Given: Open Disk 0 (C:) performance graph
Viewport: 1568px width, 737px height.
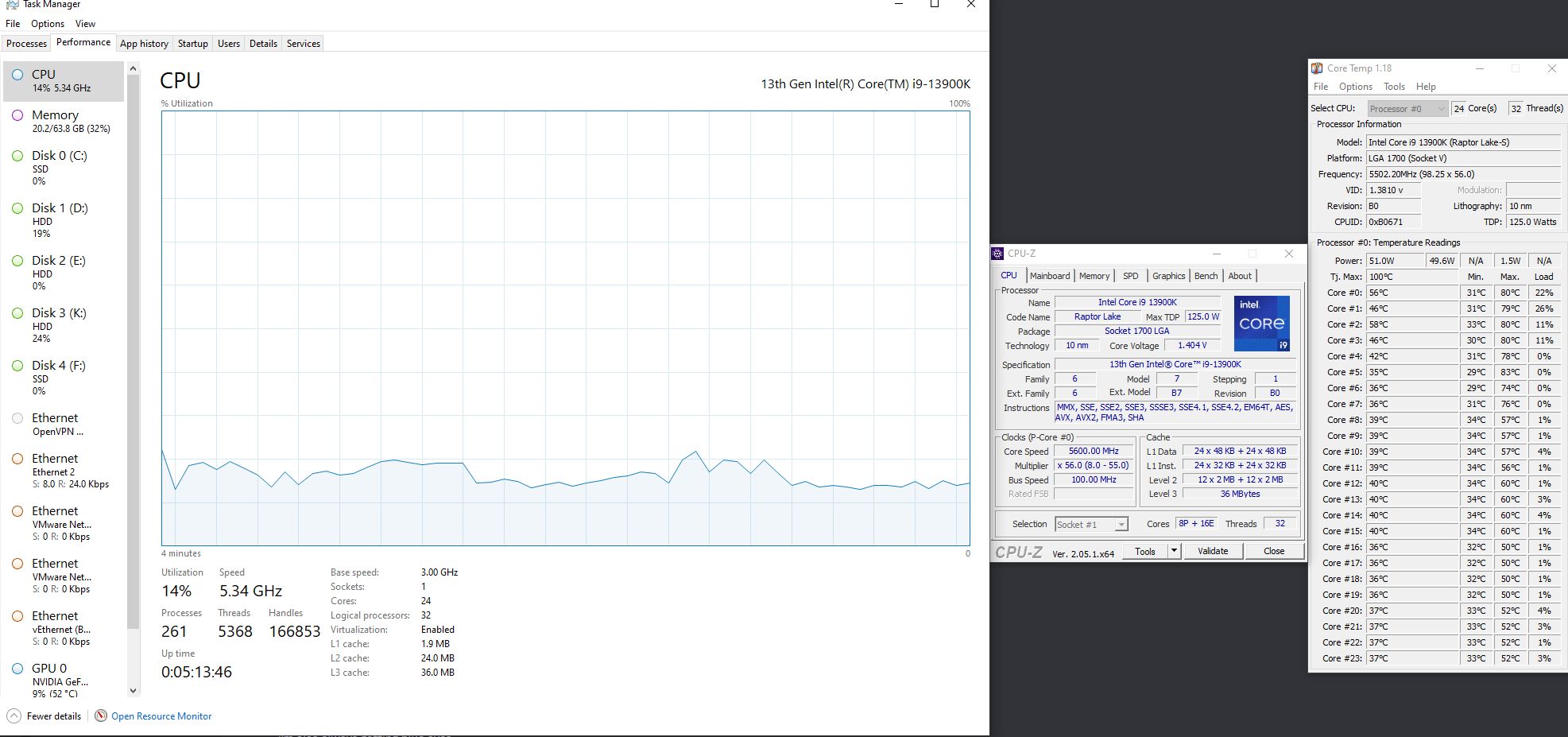Looking at the screenshot, I should [64, 168].
